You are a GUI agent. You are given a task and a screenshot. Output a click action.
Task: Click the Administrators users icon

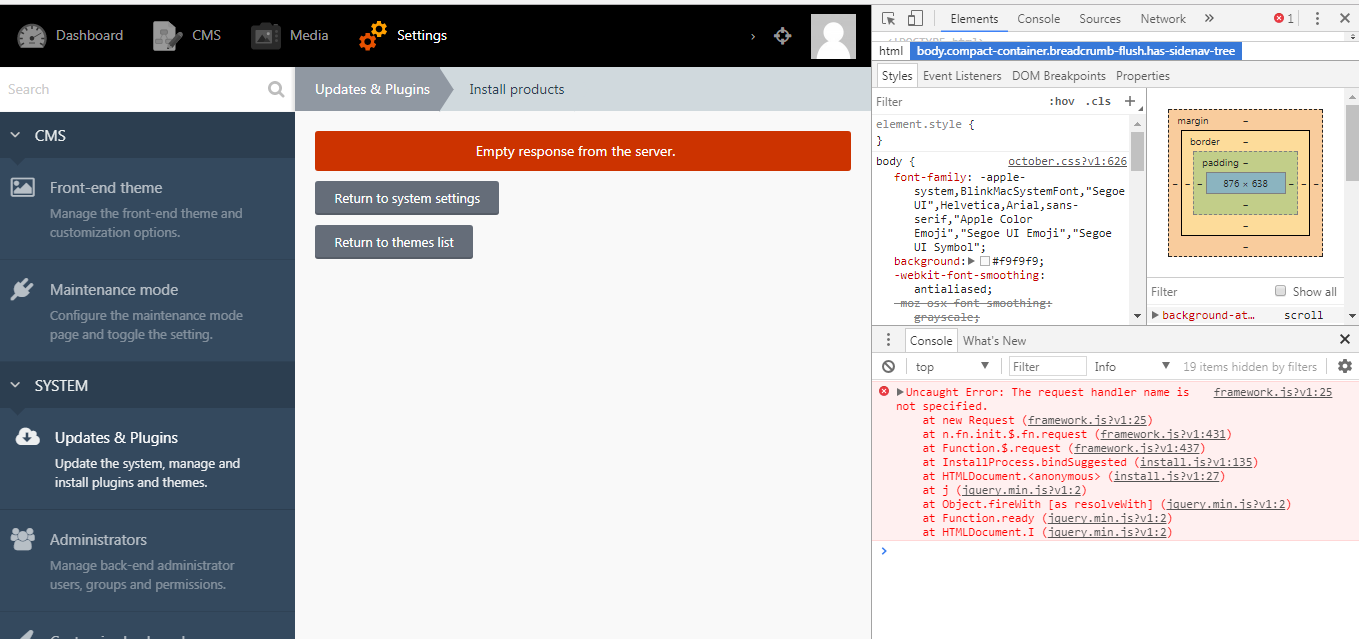pos(22,539)
